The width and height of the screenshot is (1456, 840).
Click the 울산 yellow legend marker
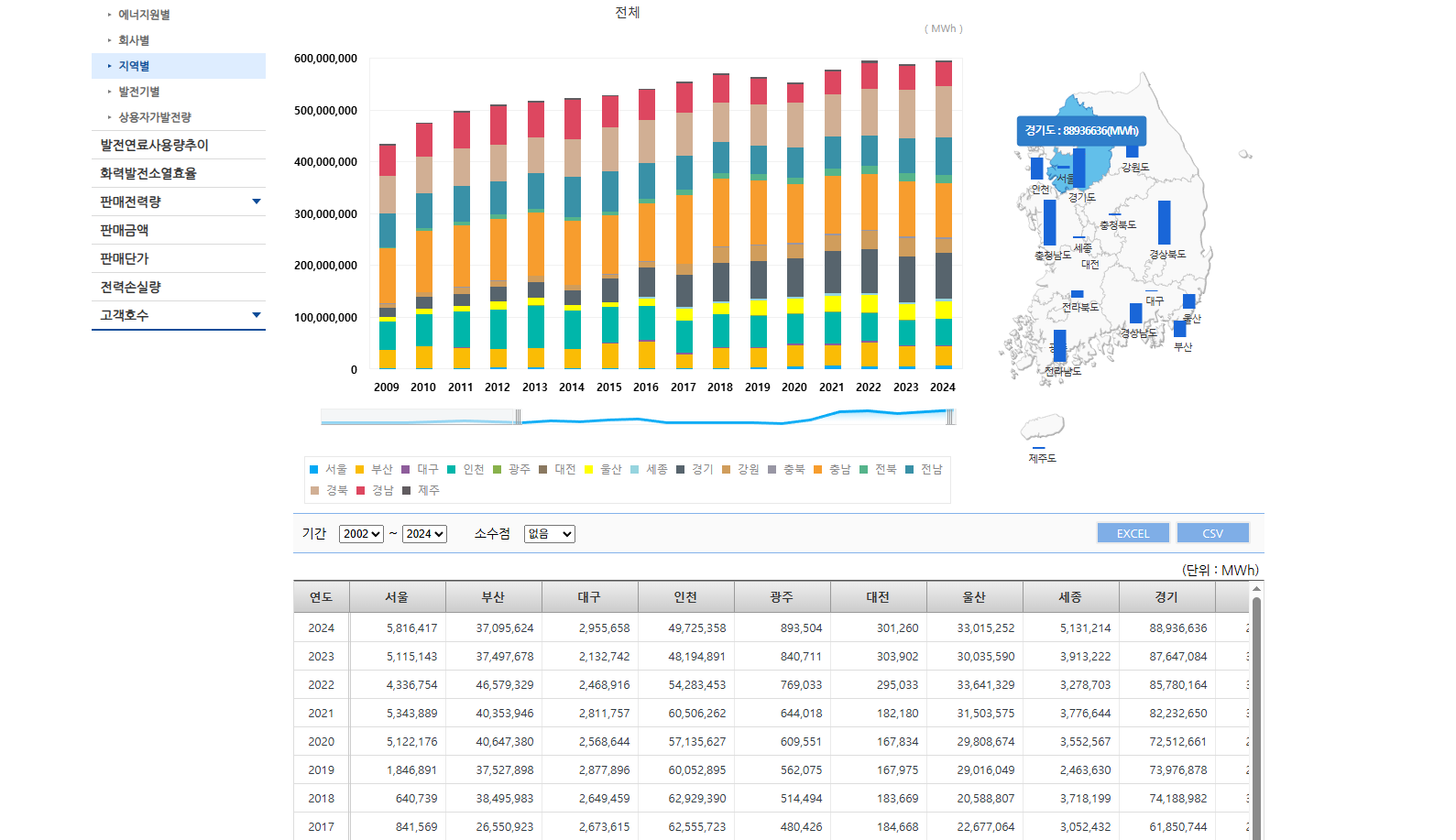coord(589,469)
